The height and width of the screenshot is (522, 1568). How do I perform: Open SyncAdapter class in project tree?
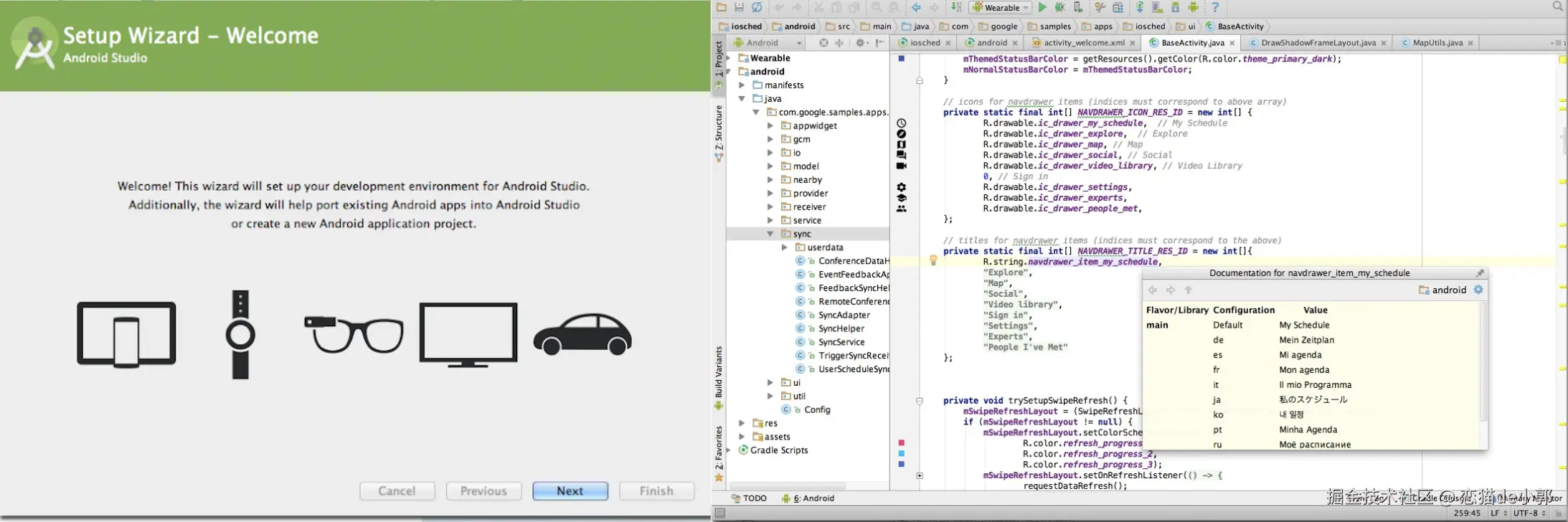[844, 315]
